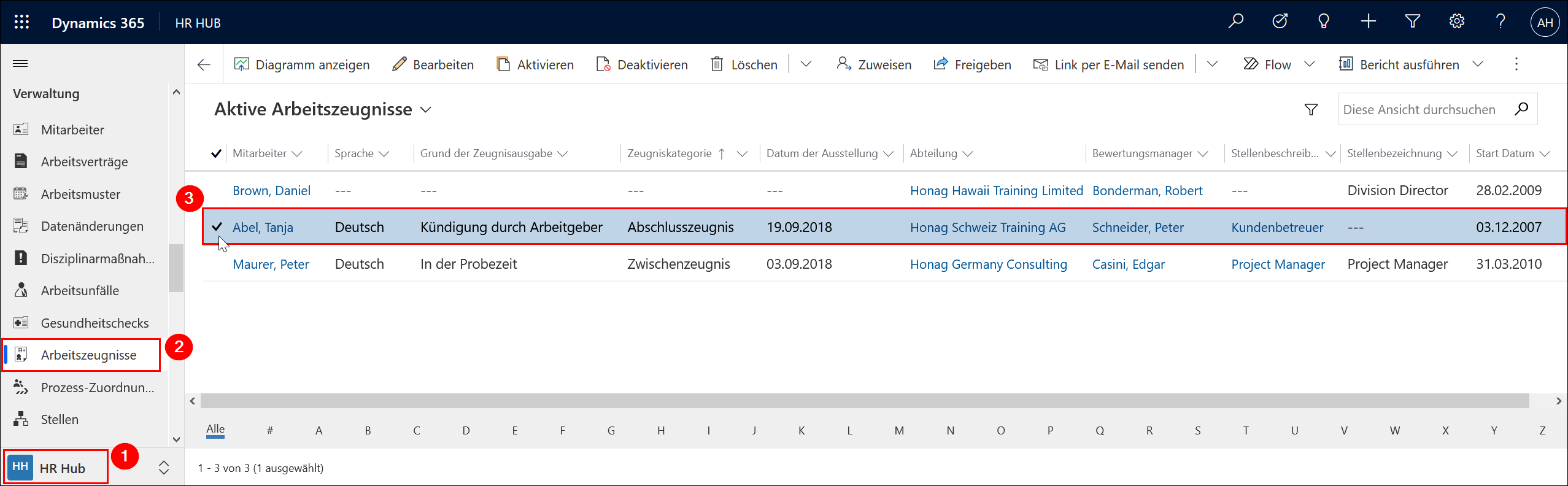Open the Brown, Daniel record link
Viewport: 1568px width, 486px height.
pyautogui.click(x=271, y=191)
